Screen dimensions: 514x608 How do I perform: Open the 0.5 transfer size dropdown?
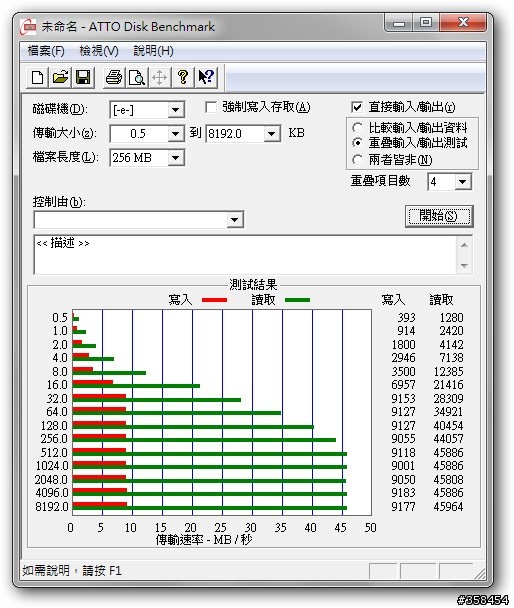pyautogui.click(x=176, y=134)
